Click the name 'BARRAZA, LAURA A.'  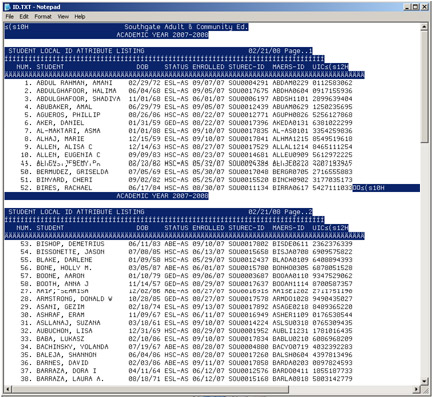(70, 379)
